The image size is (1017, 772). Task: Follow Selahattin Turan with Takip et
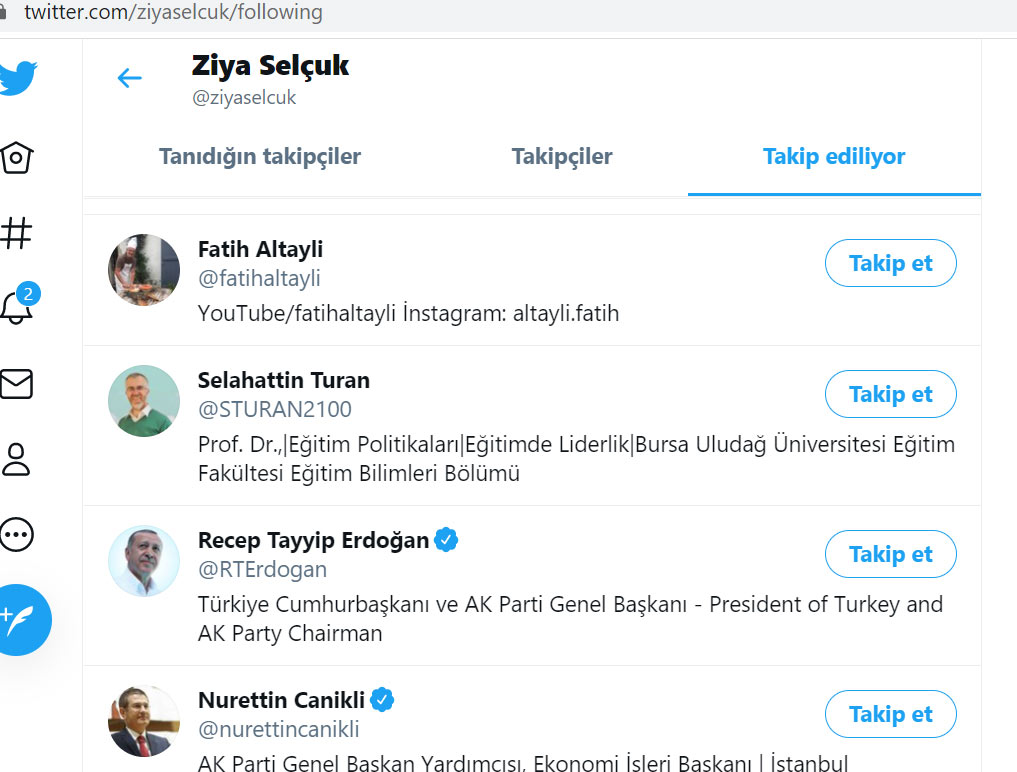890,395
